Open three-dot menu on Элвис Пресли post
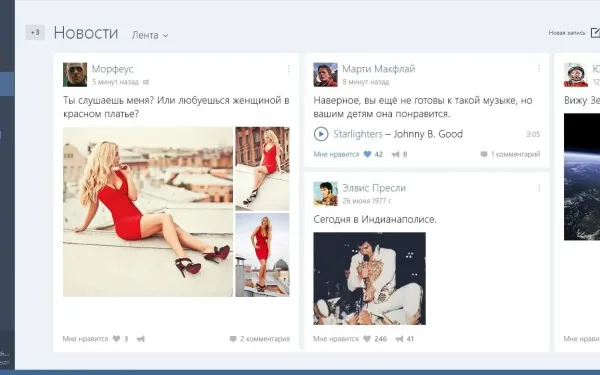Image resolution: width=600 pixels, height=375 pixels. point(539,188)
